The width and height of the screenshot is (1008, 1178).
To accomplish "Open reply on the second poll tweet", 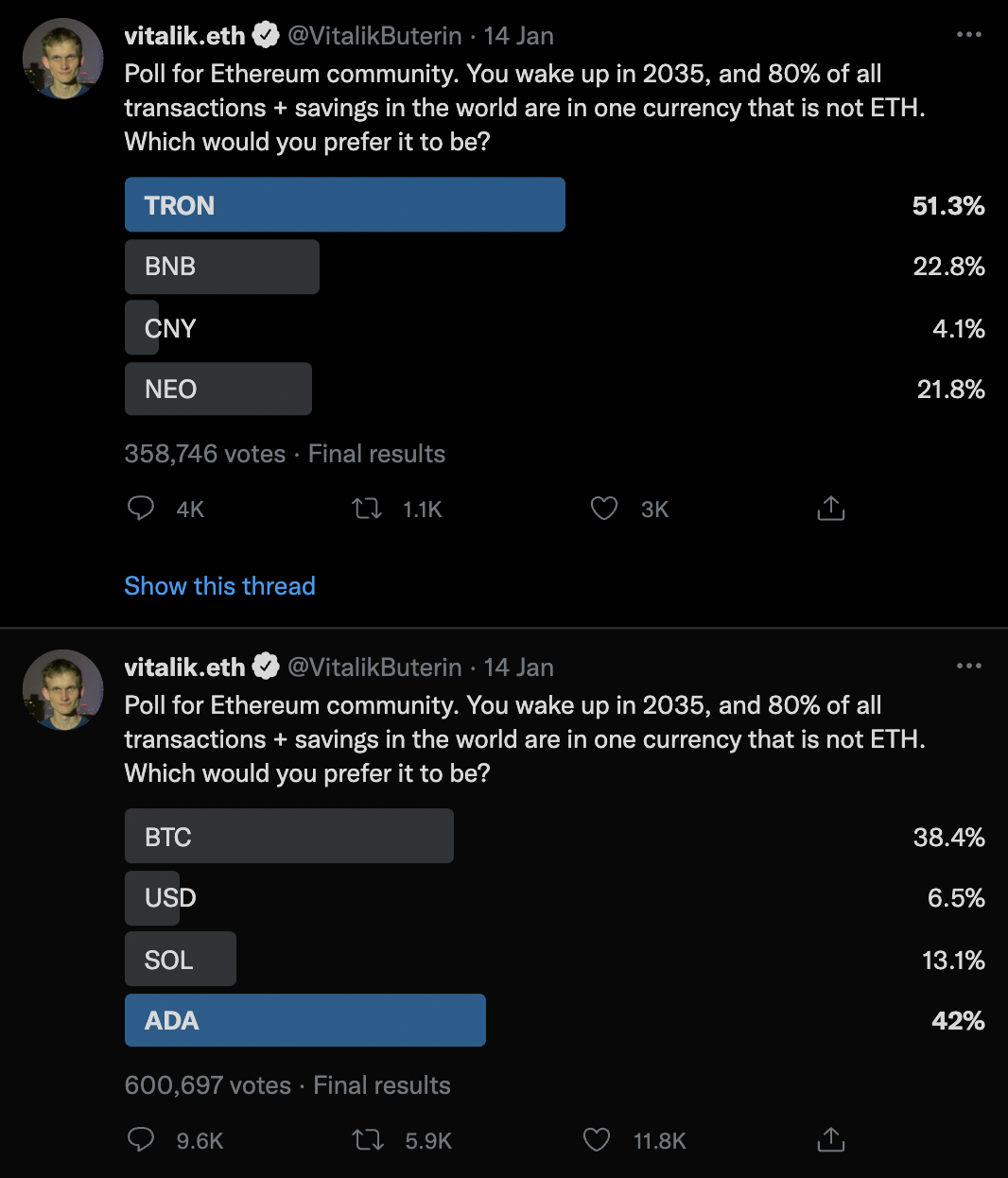I will tap(141, 1140).
